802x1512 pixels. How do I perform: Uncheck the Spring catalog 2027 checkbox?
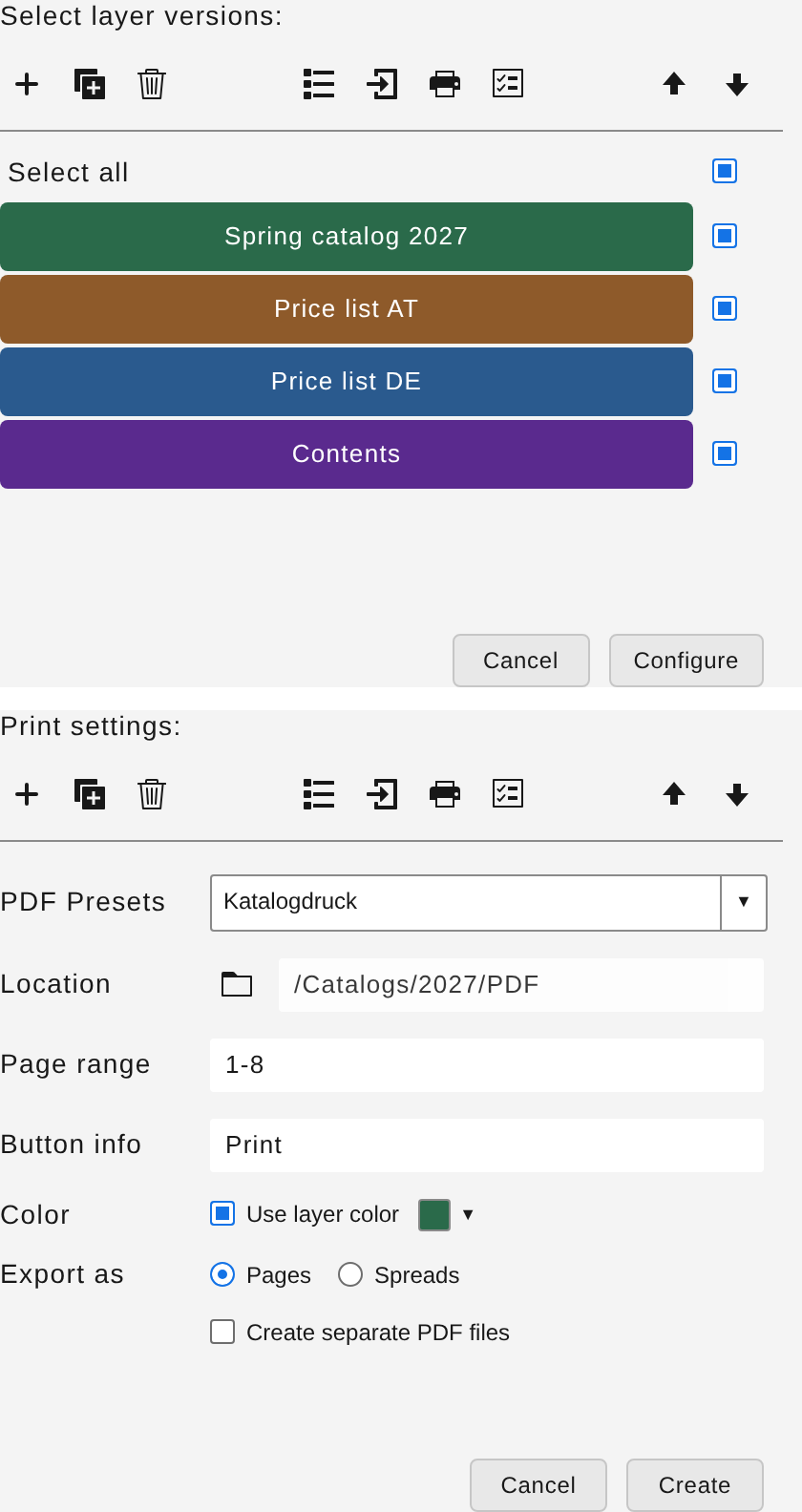point(725,236)
